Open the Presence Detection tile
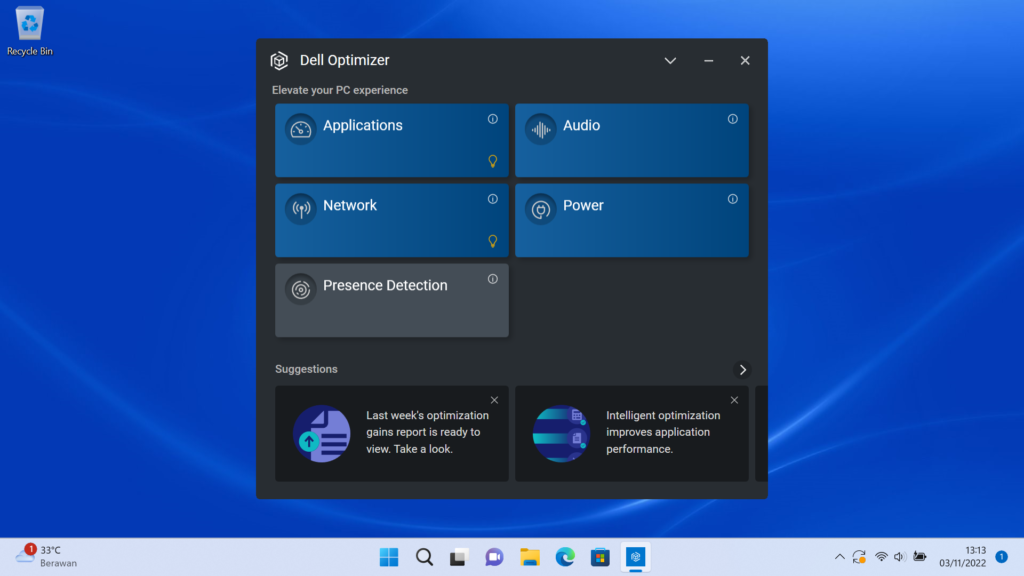 pos(391,300)
